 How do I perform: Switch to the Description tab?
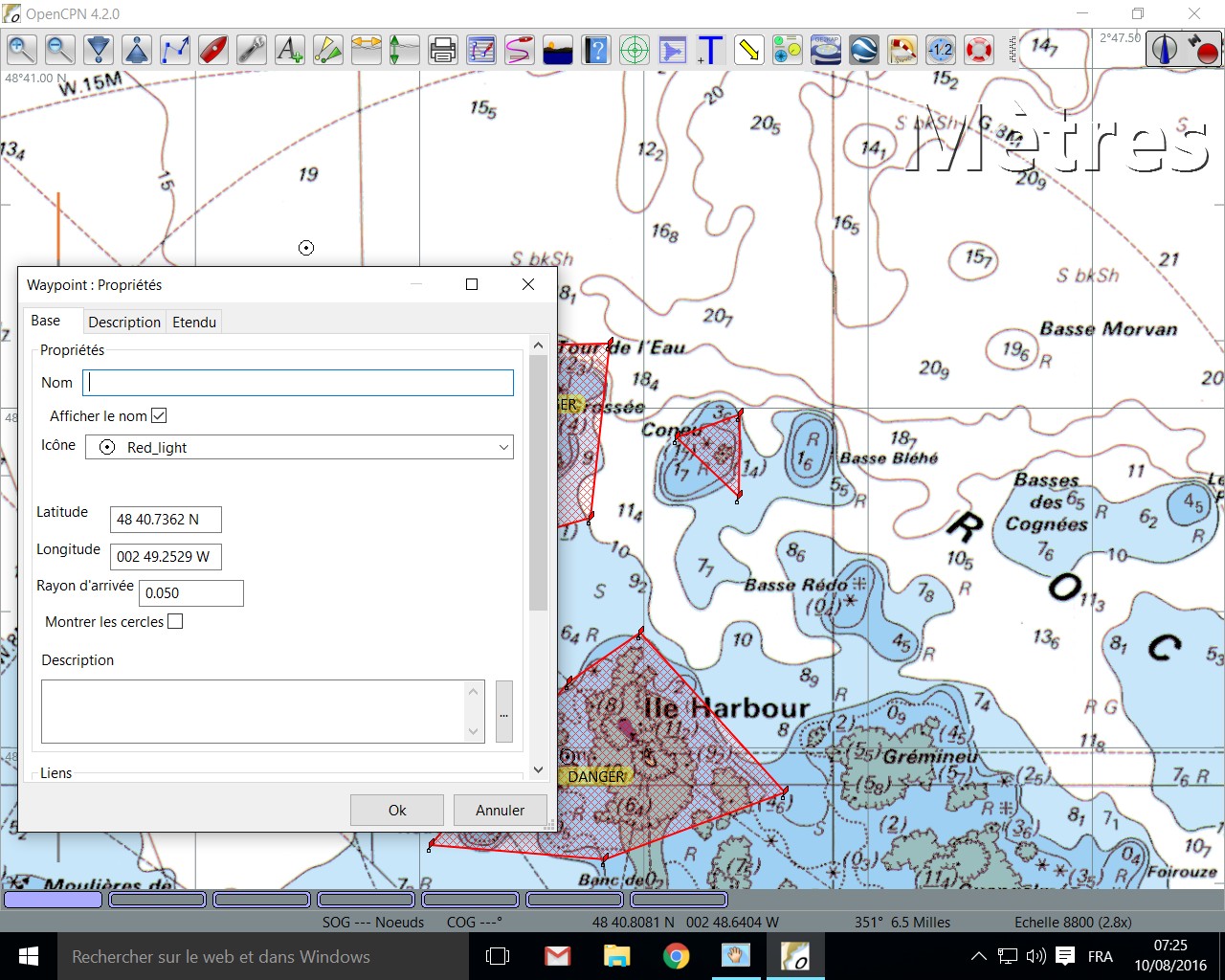[x=124, y=323]
